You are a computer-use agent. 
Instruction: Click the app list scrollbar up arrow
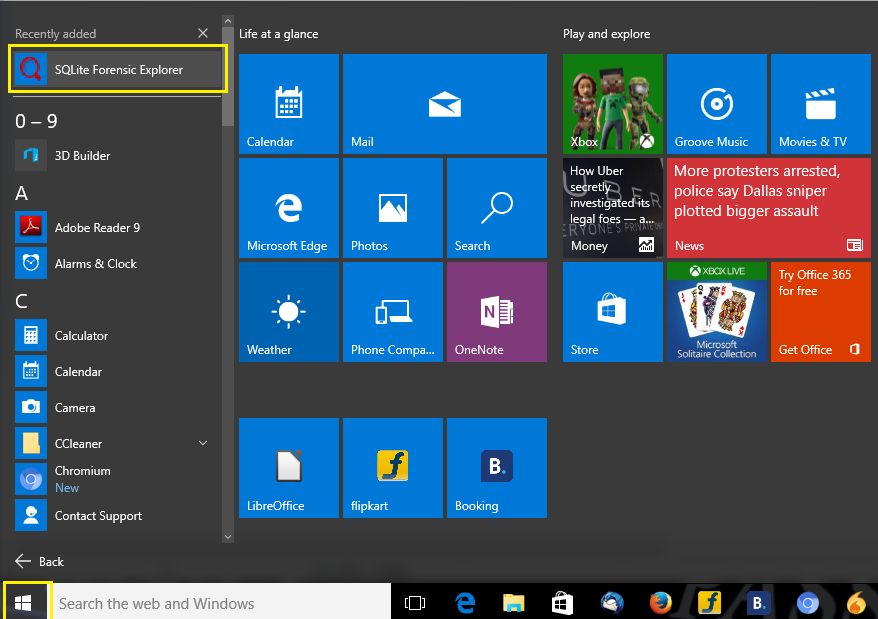click(228, 21)
